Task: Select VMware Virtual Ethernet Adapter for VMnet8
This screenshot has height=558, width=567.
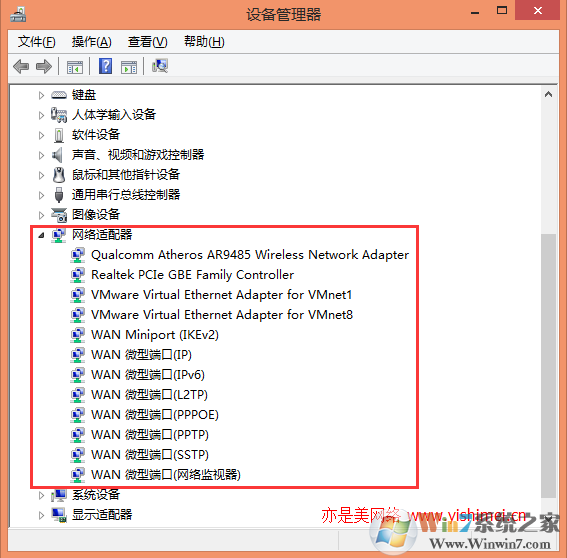Action: [x=222, y=315]
